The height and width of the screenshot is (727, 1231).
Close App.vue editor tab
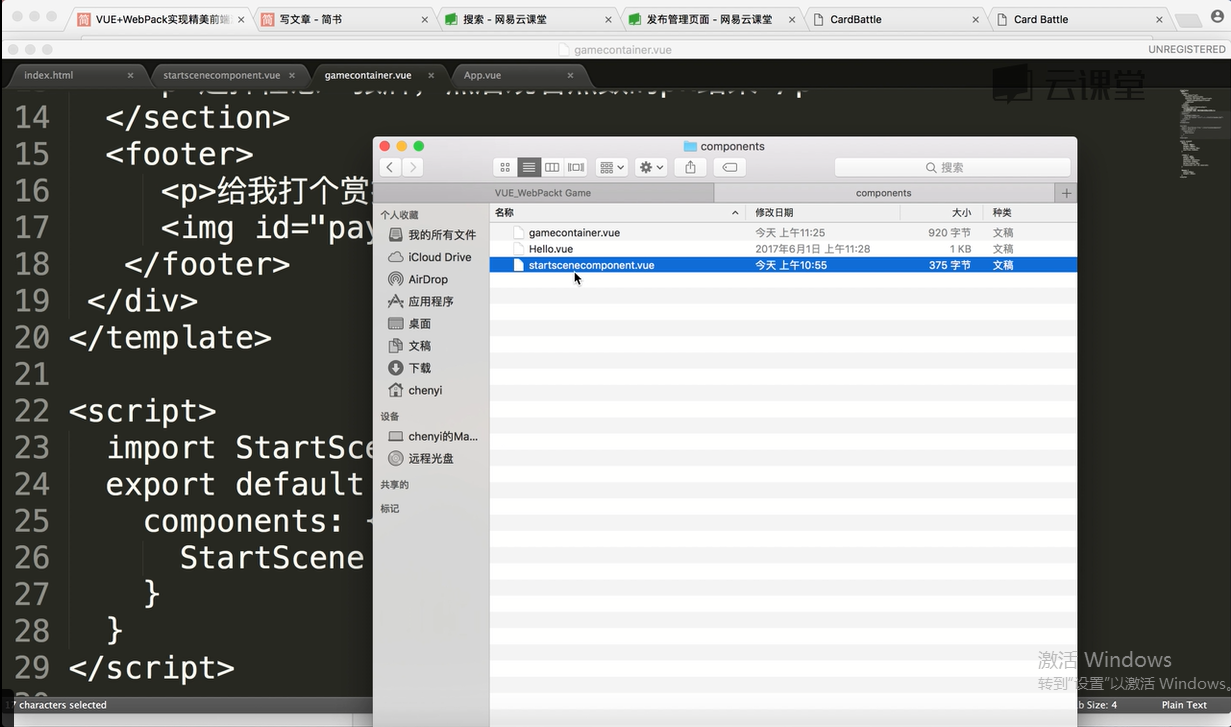pyautogui.click(x=571, y=75)
